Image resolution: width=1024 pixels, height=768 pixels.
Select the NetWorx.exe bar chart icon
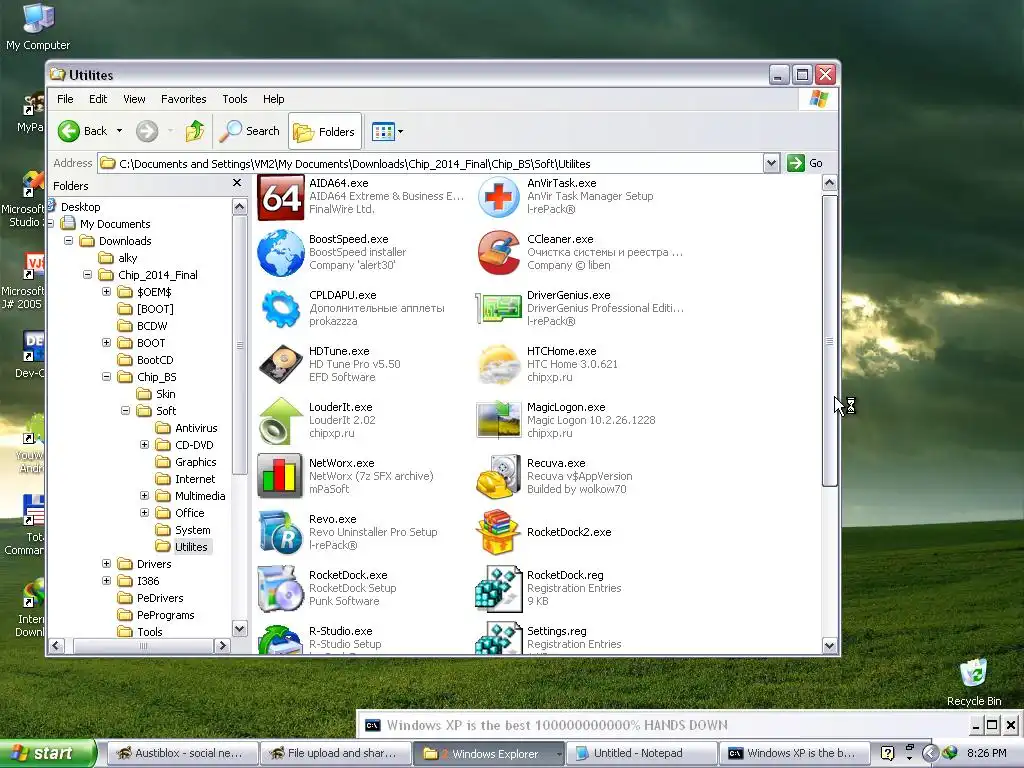pyautogui.click(x=281, y=476)
